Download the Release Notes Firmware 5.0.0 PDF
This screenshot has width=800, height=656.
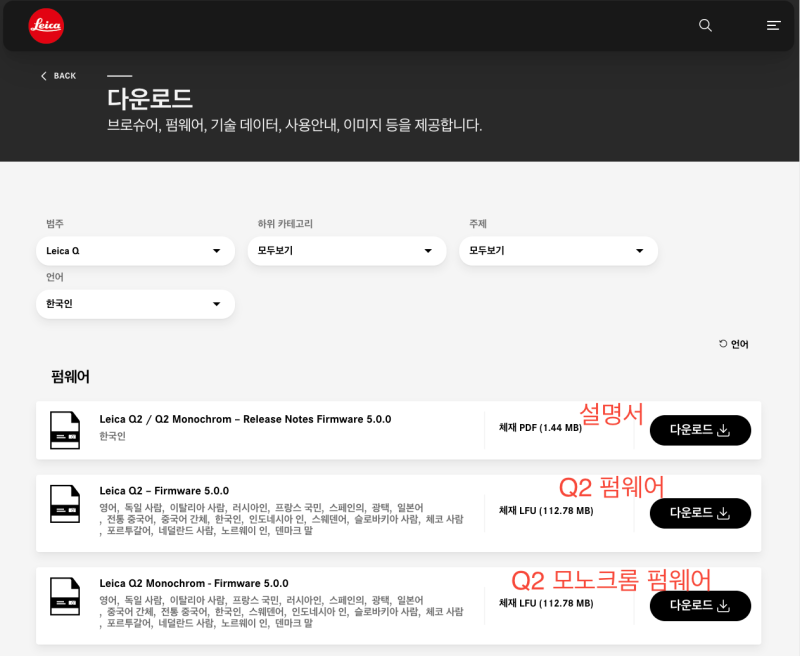coord(700,430)
